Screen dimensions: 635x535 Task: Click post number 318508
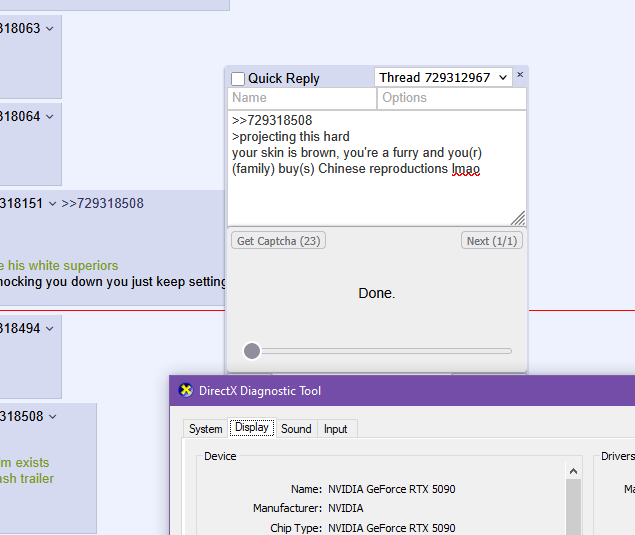click(21, 416)
